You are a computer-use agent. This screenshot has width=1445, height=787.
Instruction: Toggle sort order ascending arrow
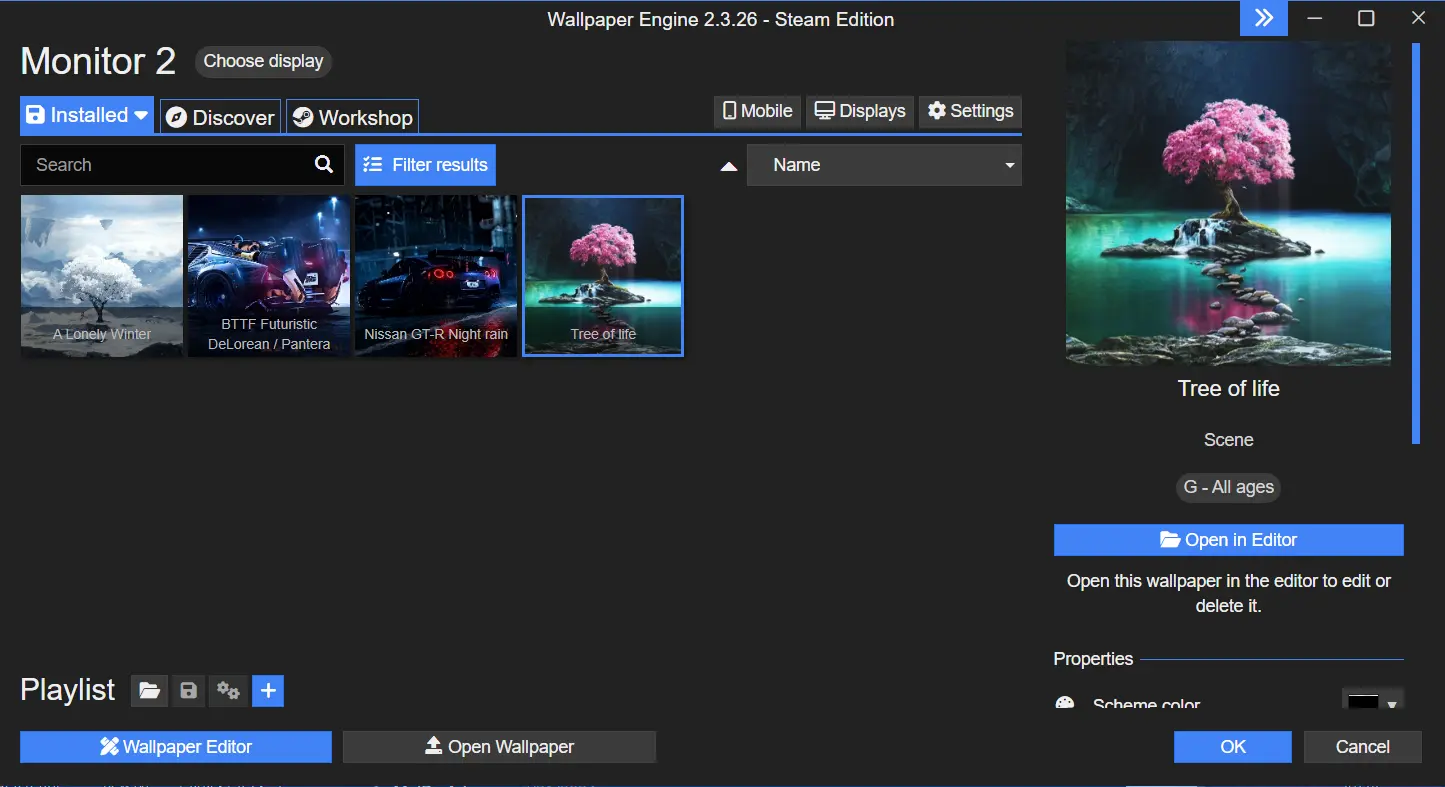(x=729, y=166)
